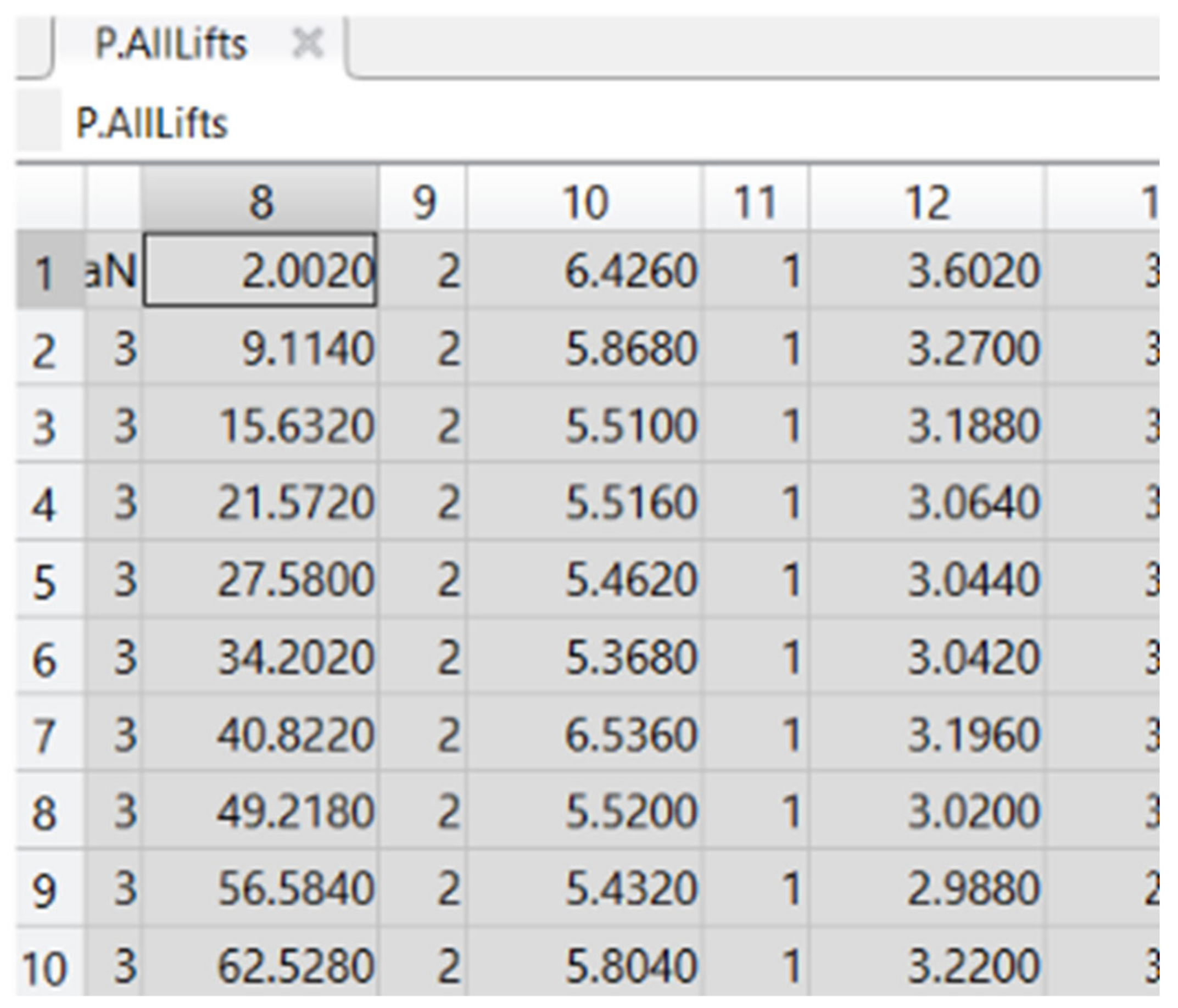Click cell with value 3.6020
This screenshot has height=1008, width=1178.
tap(926, 271)
